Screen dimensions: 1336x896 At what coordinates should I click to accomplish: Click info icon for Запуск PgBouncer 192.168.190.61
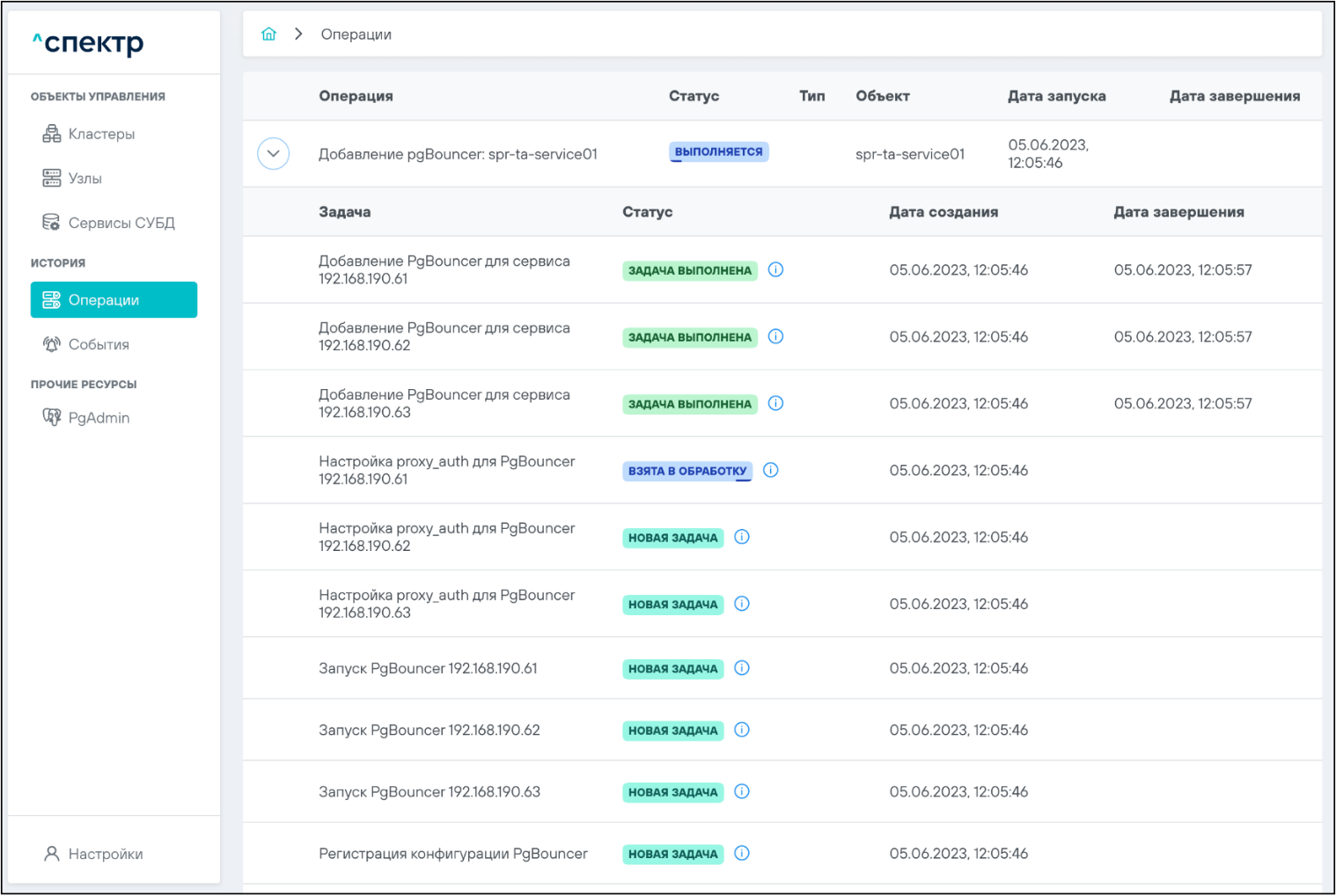click(x=742, y=669)
